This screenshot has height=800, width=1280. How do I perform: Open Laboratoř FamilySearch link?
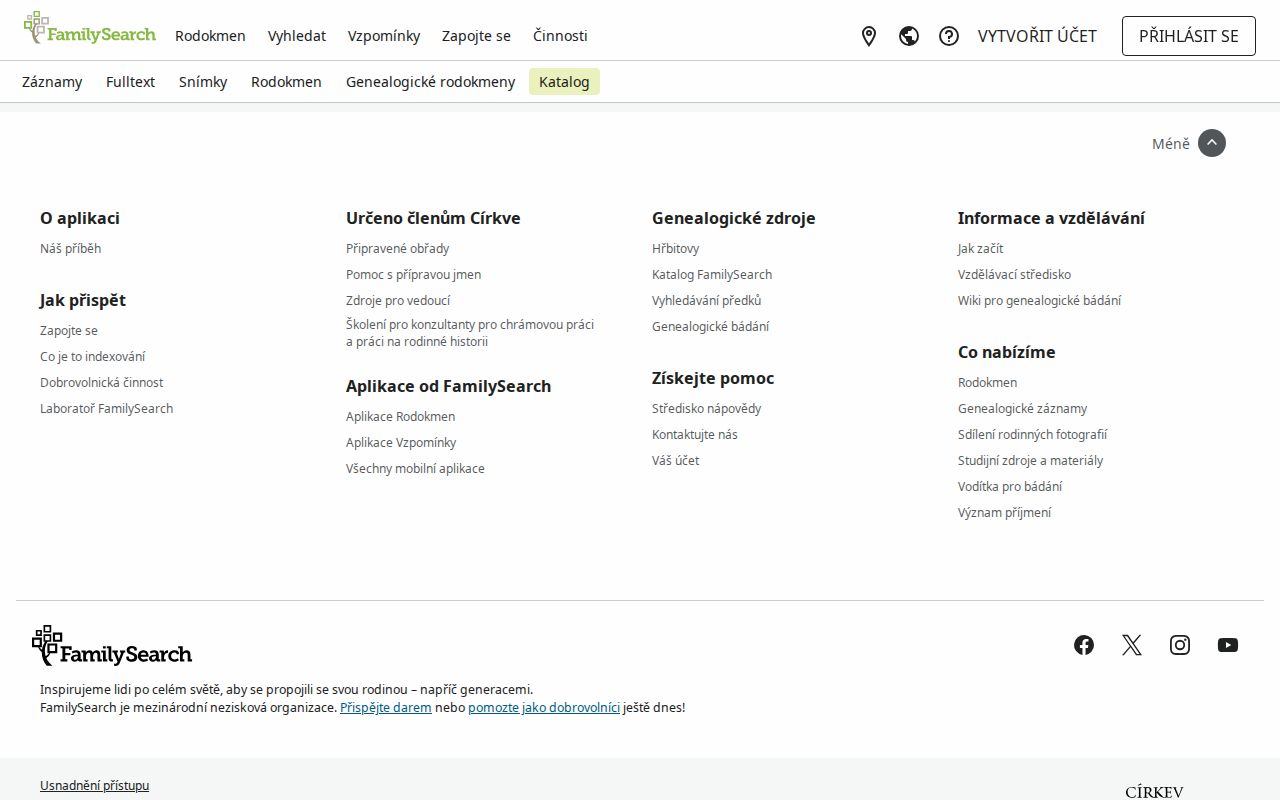pos(106,408)
